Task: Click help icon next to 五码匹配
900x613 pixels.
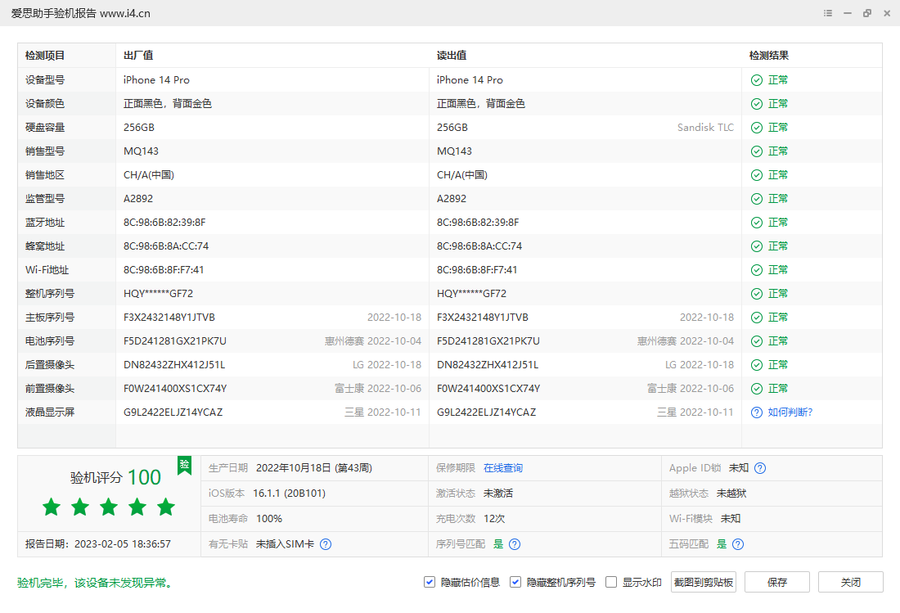Action: click(737, 544)
